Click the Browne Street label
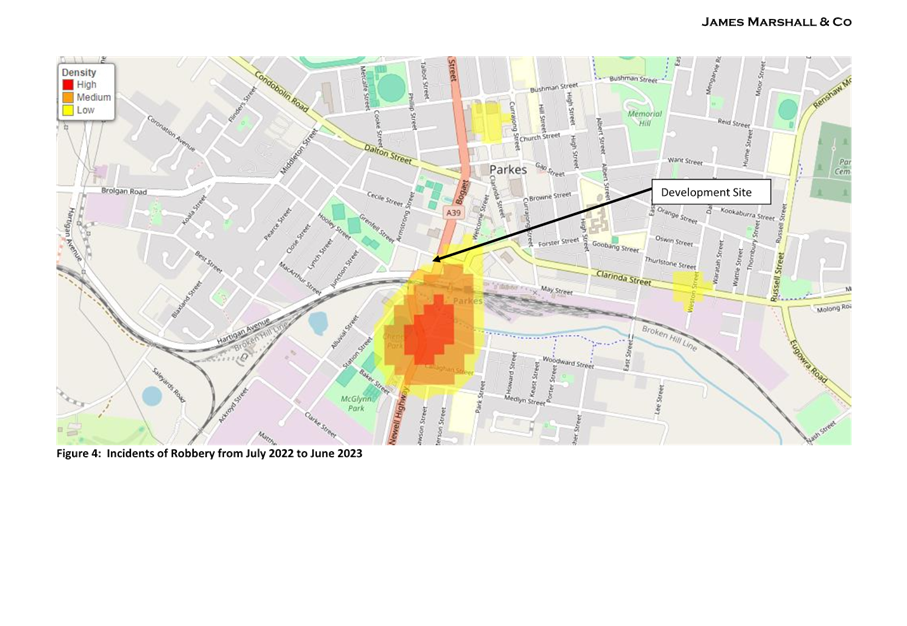This screenshot has width=907, height=626. tap(550, 197)
